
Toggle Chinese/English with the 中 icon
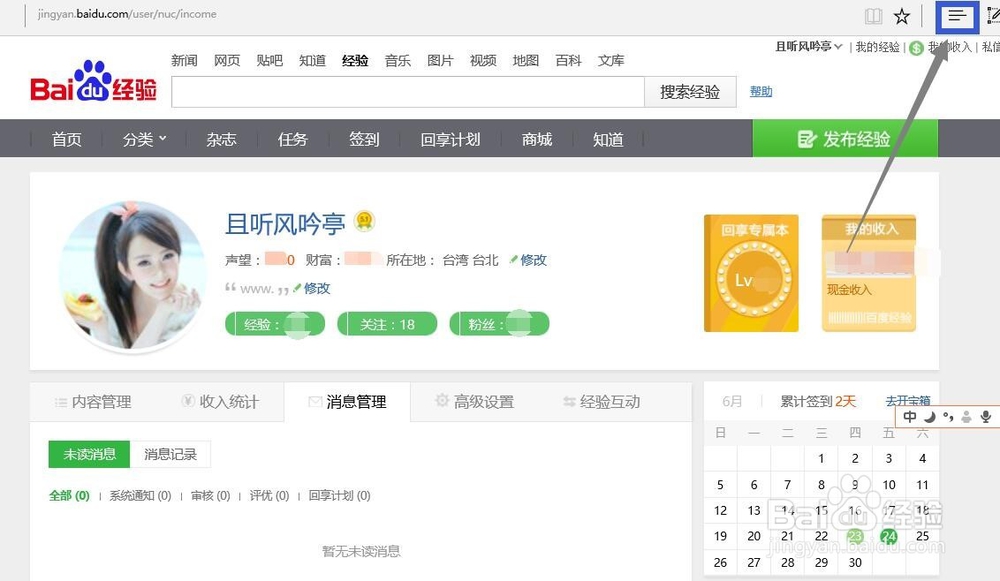(909, 416)
